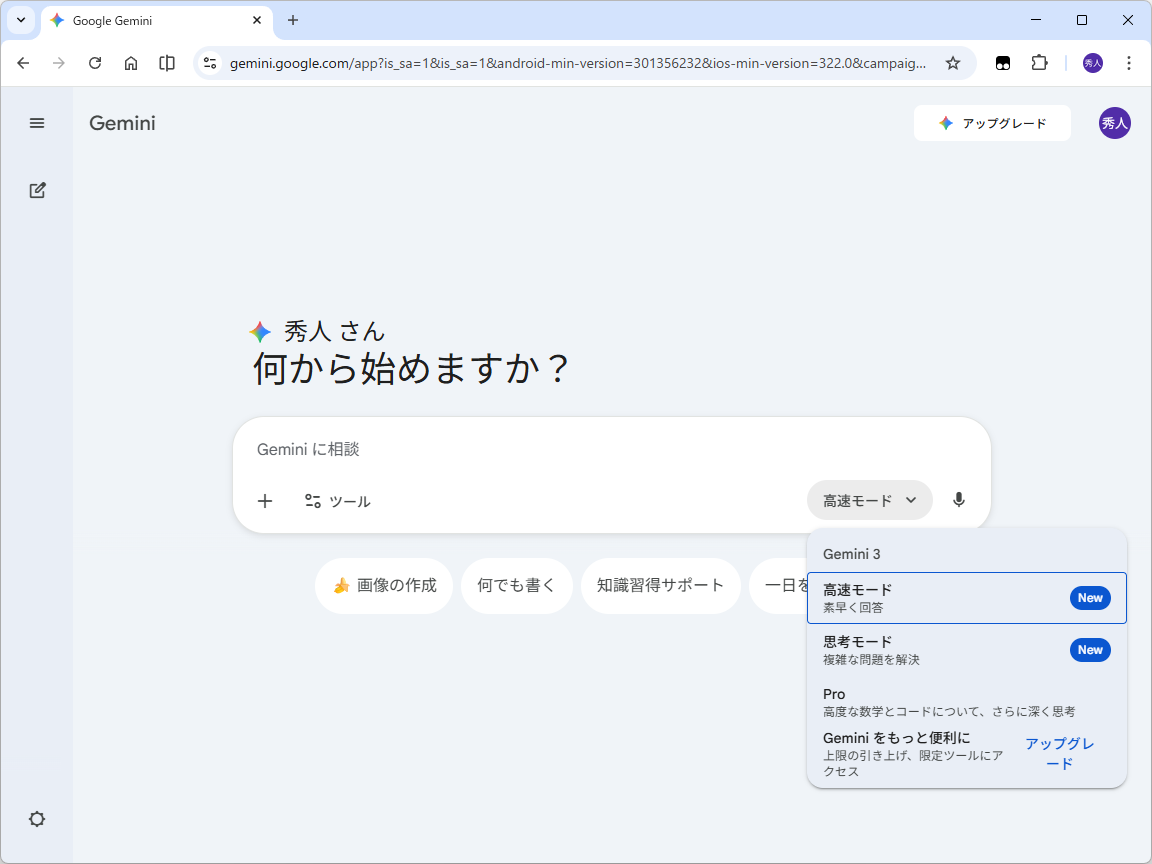Bookmark this page with the star icon
The width and height of the screenshot is (1152, 864).
[x=953, y=63]
